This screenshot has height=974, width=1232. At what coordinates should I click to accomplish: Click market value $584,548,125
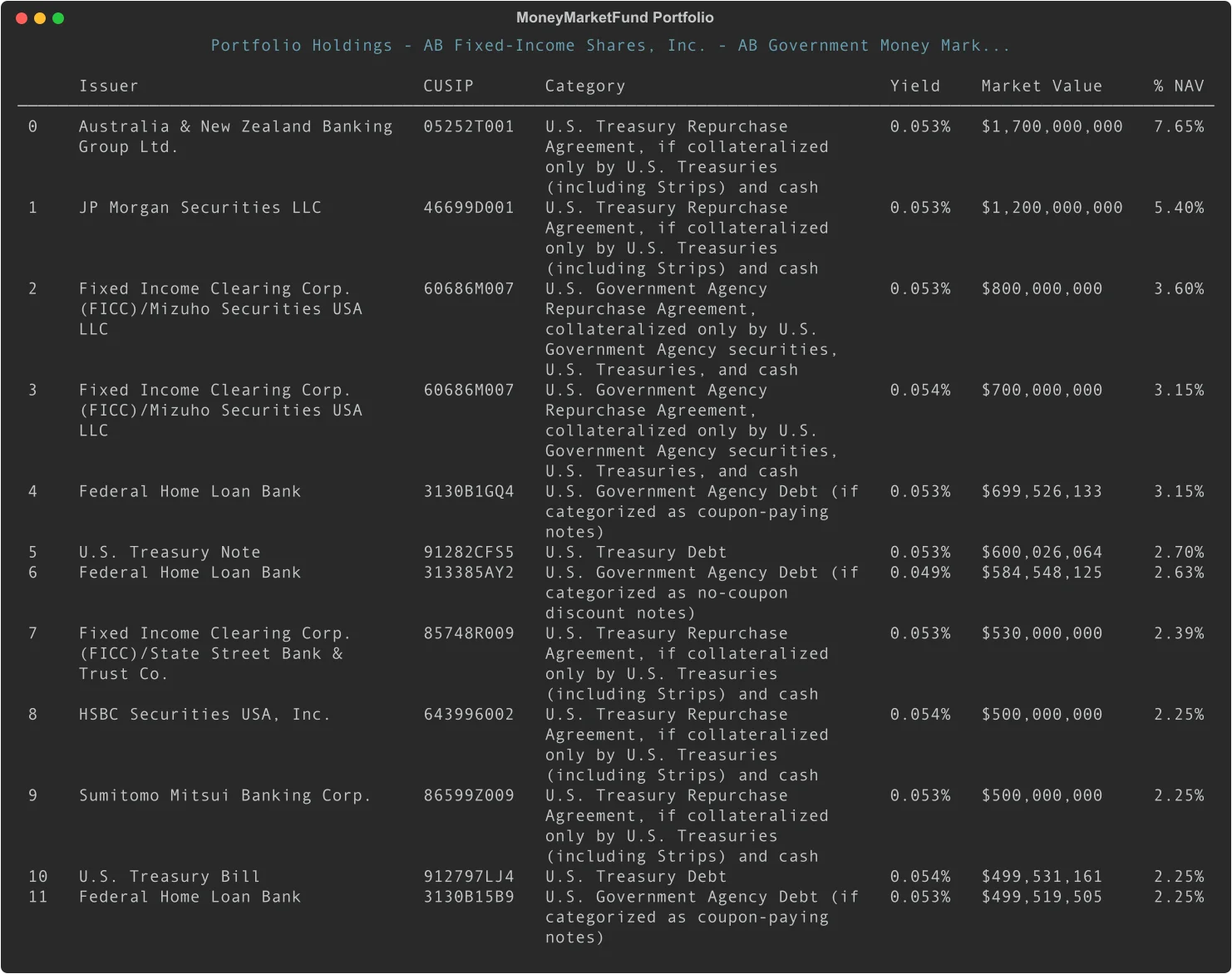(1042, 573)
